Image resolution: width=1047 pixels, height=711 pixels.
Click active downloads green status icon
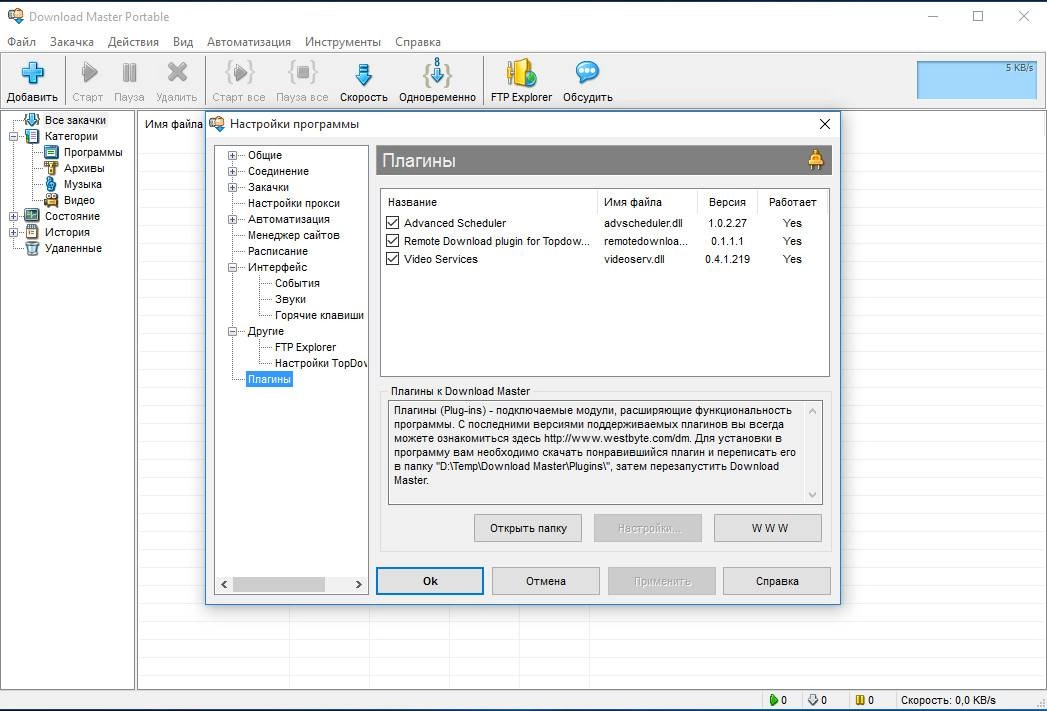[773, 700]
